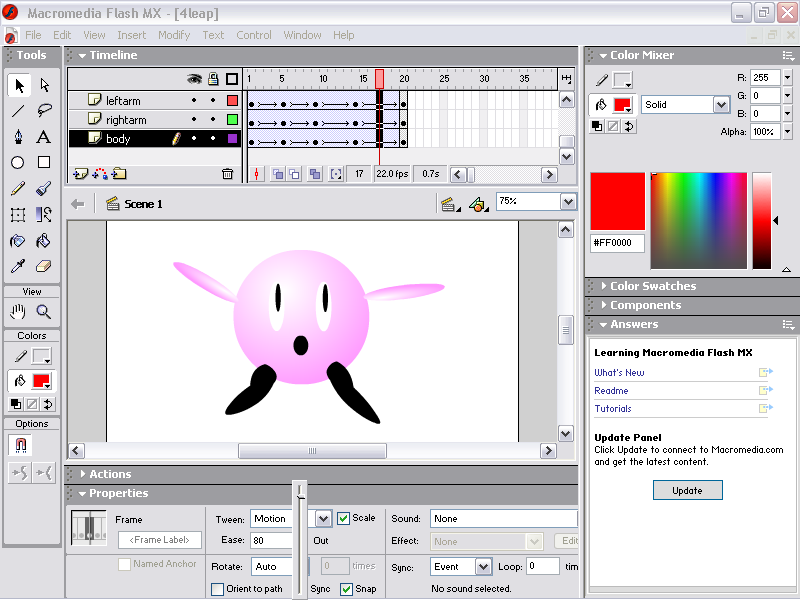Click the hex color #FF0000 field
Viewport: 800px width, 600px height.
pyautogui.click(x=617, y=243)
